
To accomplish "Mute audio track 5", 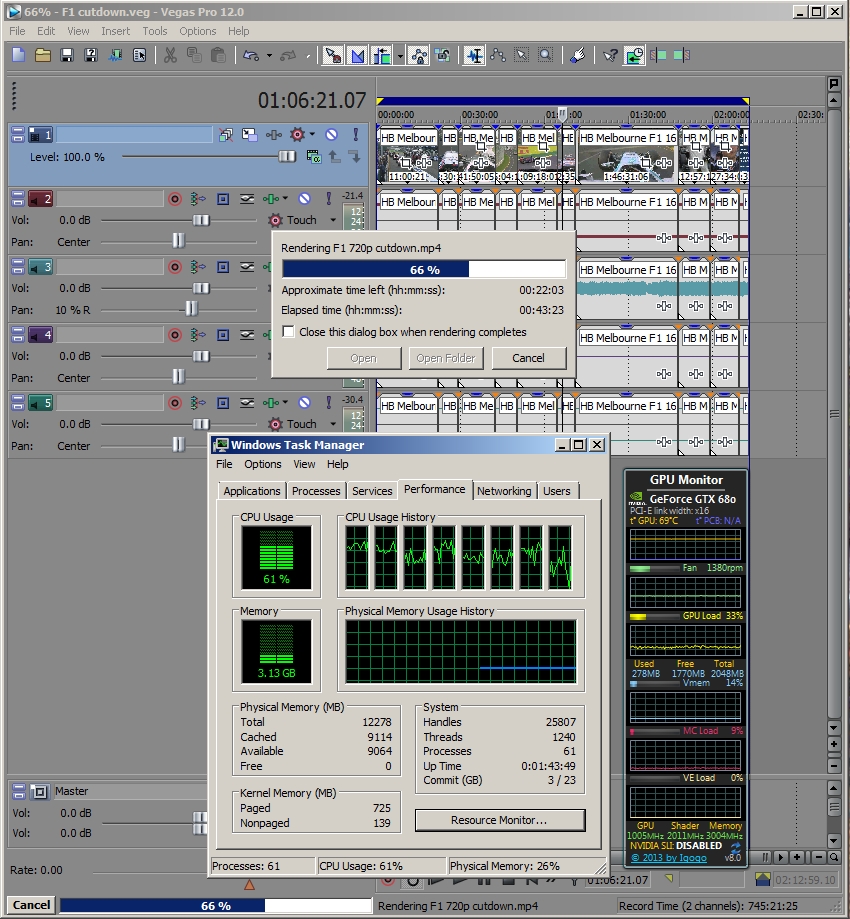I will click(304, 403).
